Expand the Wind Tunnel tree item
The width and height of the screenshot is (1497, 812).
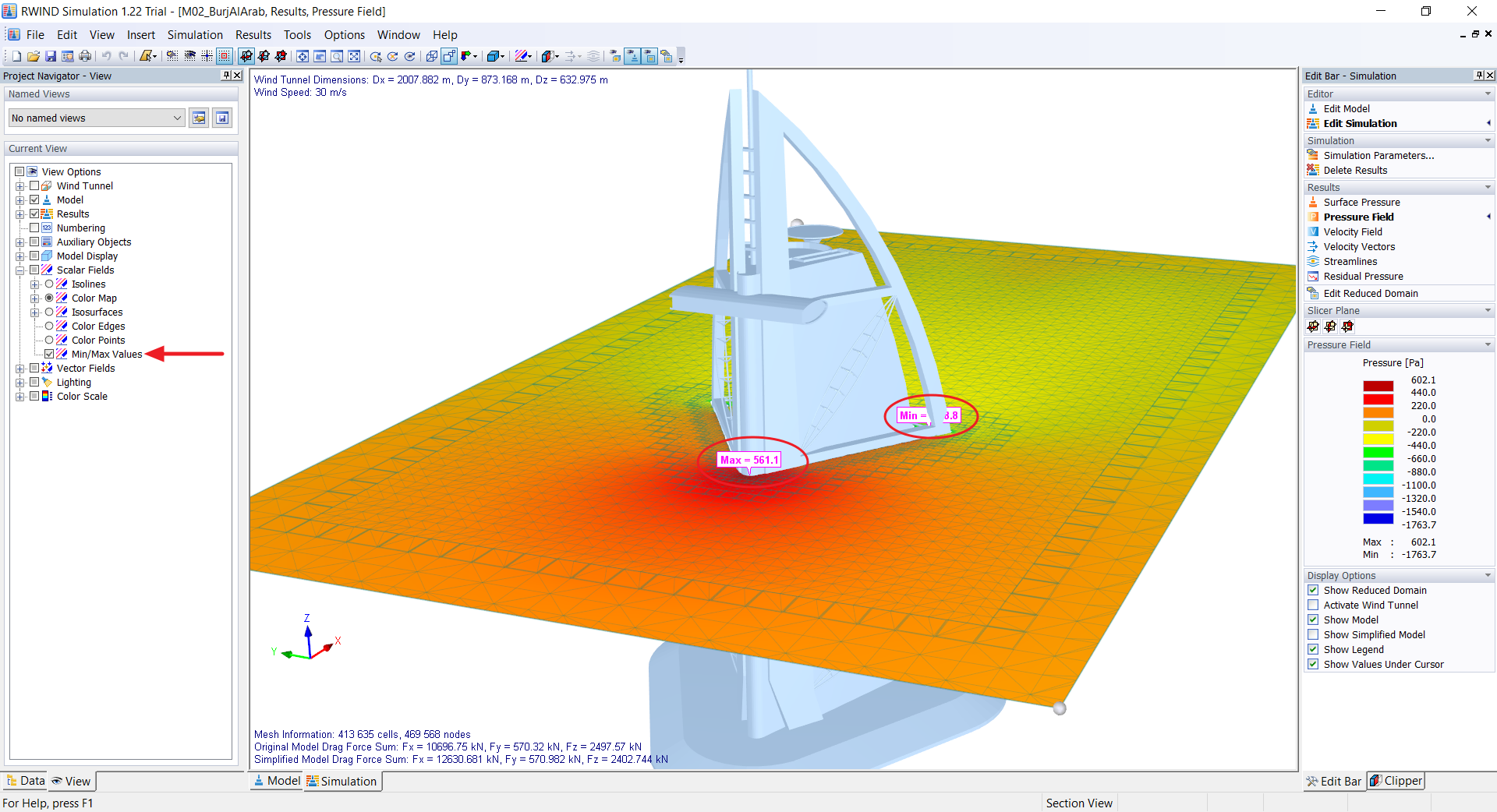point(19,185)
